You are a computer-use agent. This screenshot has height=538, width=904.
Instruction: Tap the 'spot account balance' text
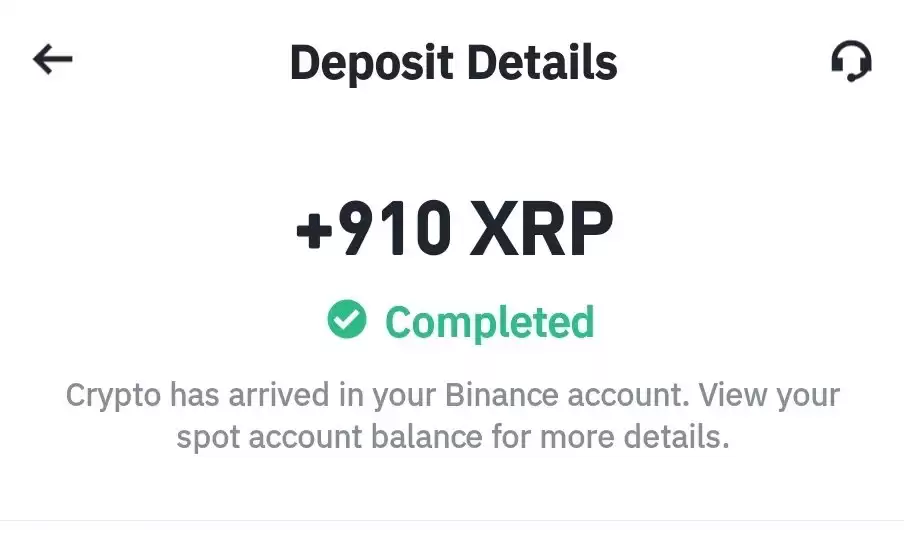[329, 437]
